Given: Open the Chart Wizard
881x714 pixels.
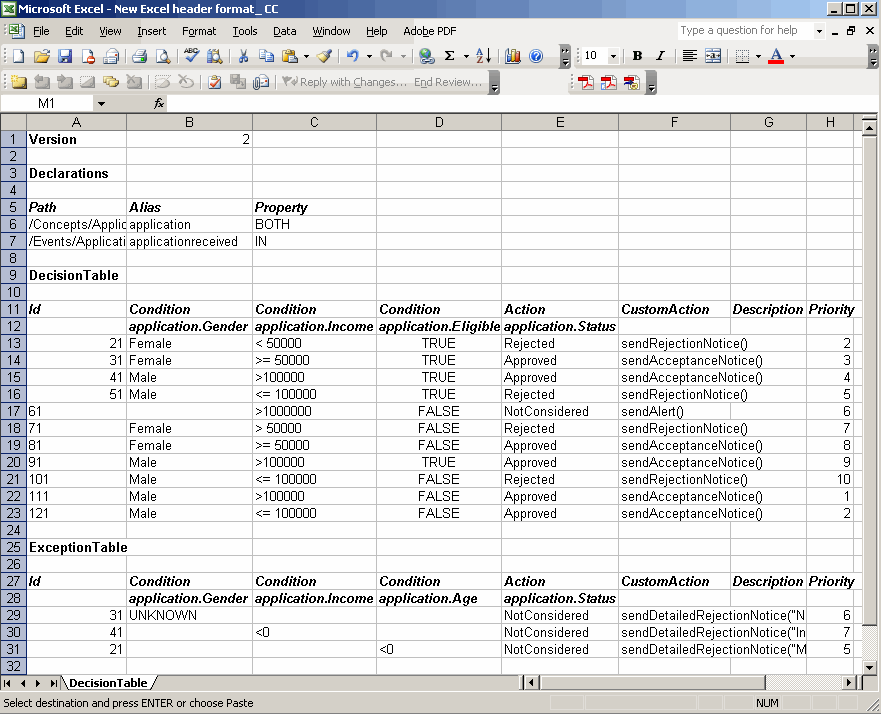Looking at the screenshot, I should click(512, 56).
